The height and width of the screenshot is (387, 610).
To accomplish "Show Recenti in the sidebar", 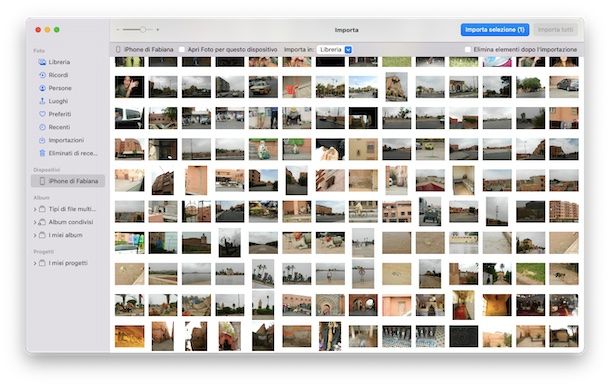I will point(60,127).
